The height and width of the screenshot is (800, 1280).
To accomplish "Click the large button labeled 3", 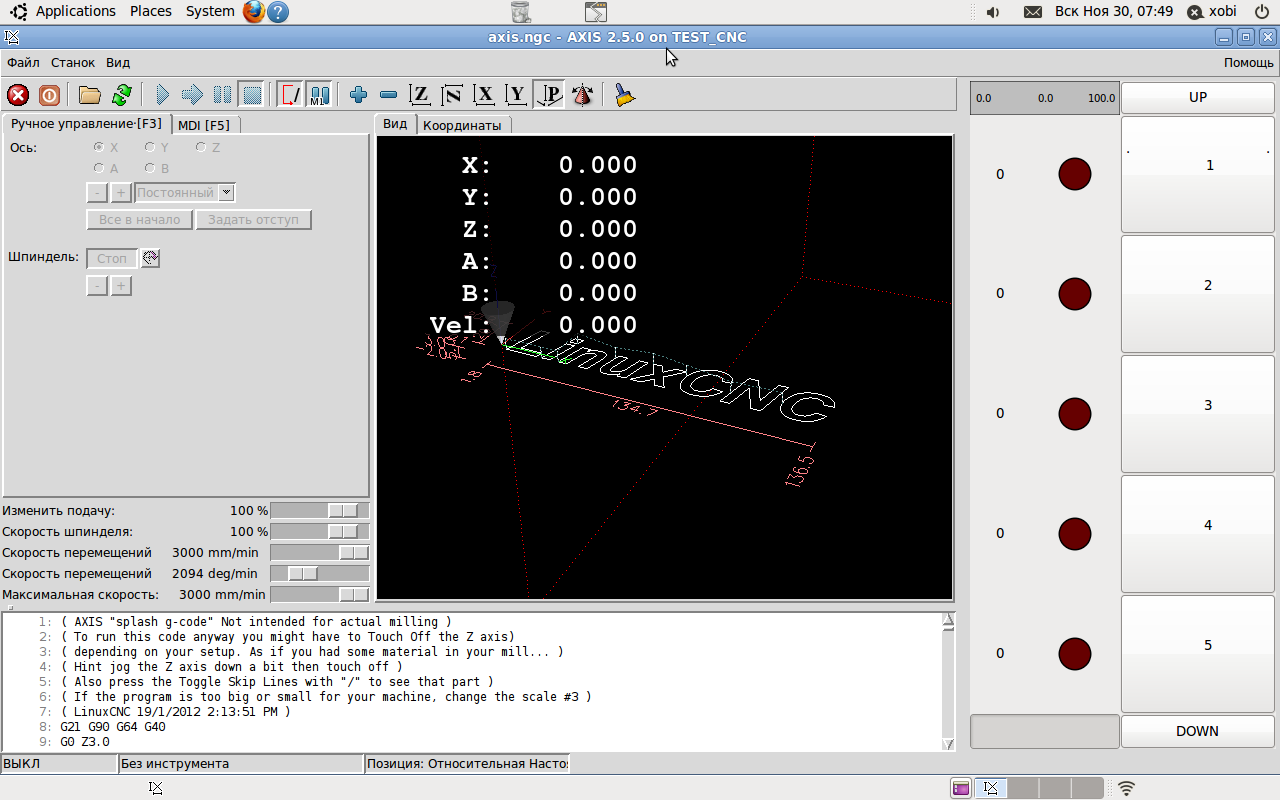I will click(x=1198, y=414).
